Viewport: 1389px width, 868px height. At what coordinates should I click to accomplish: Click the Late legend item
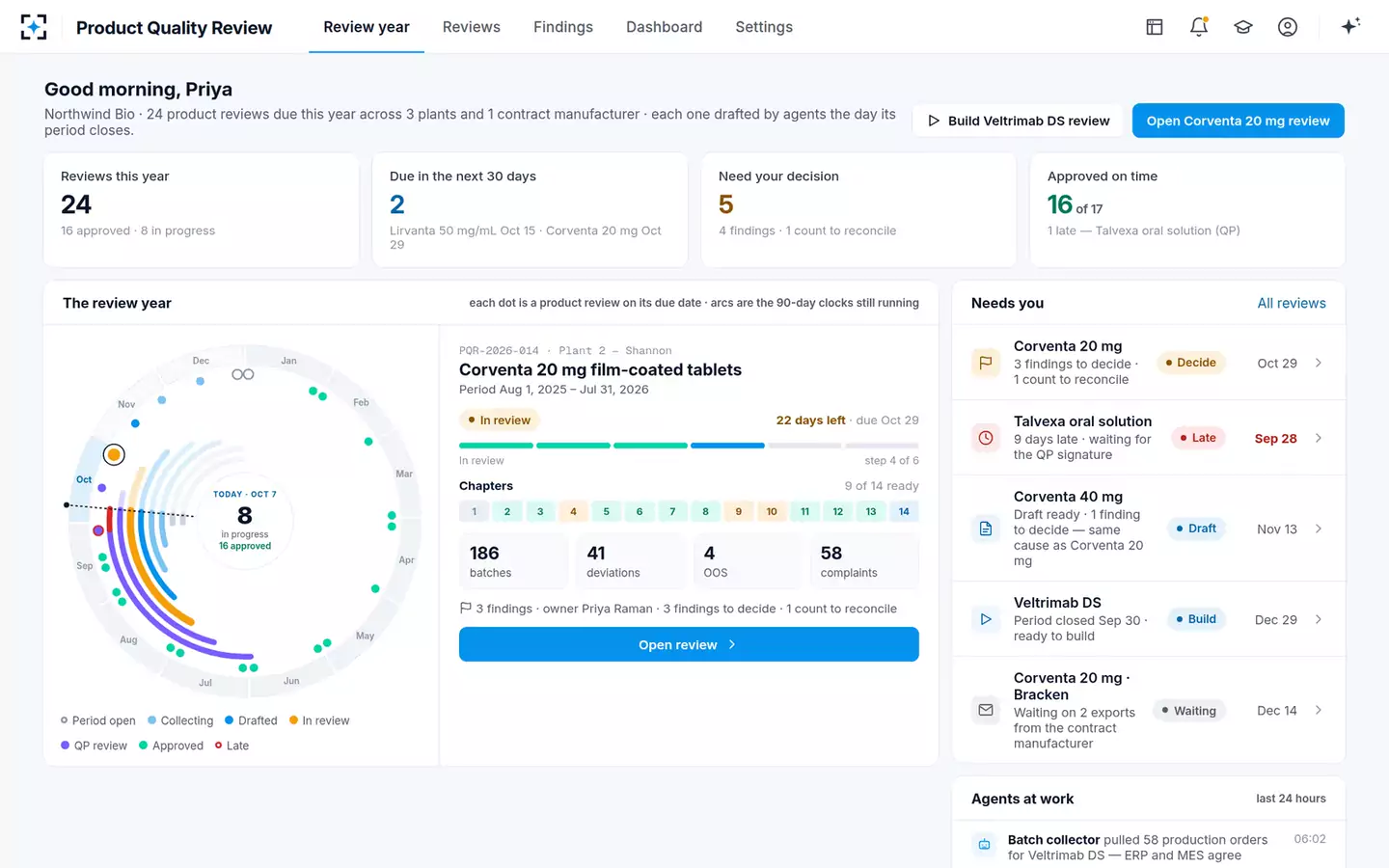[x=231, y=746]
